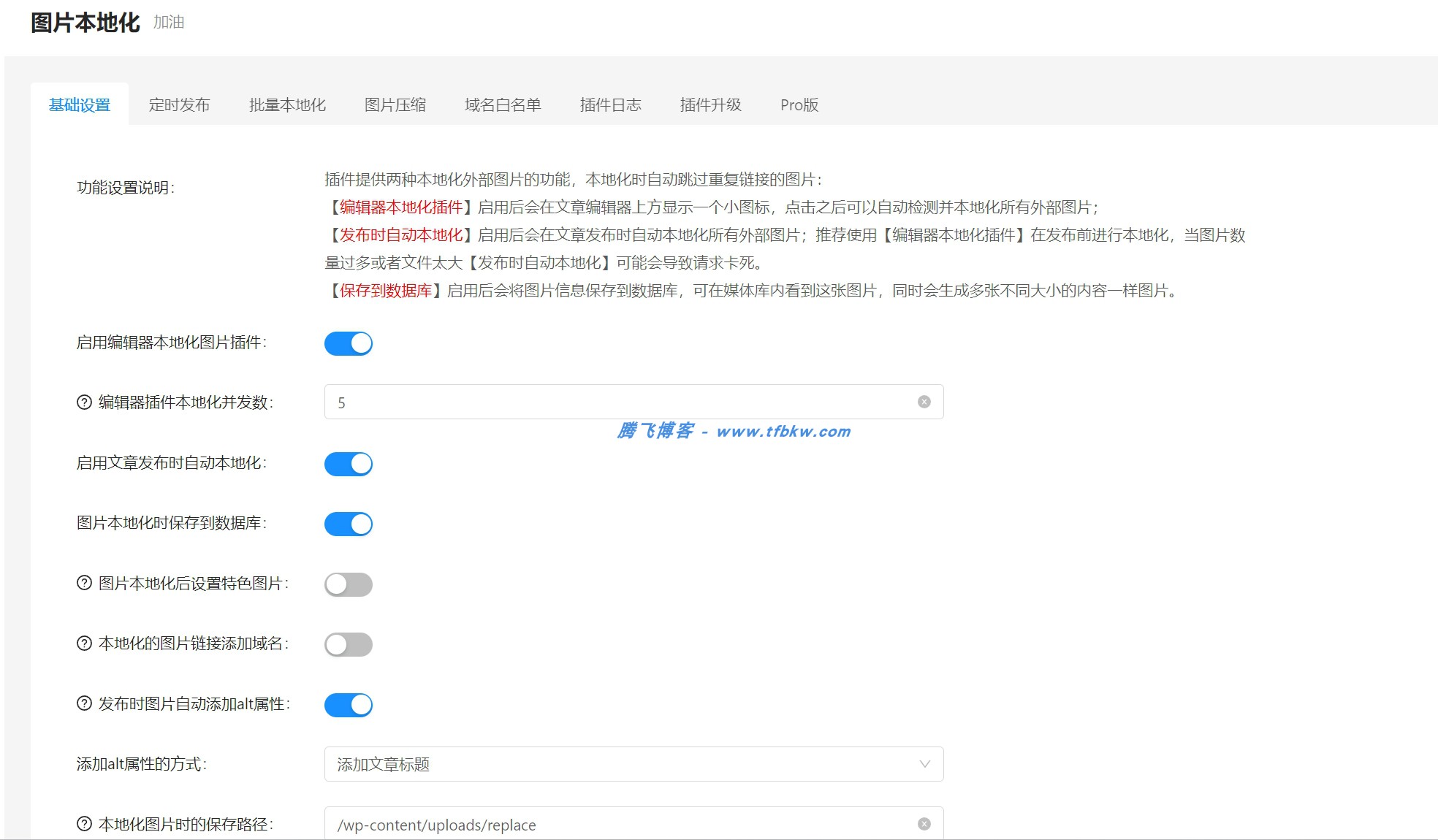Turn off 启用文章发布时自动本地化
Image resolution: width=1438 pixels, height=840 pixels.
(349, 463)
